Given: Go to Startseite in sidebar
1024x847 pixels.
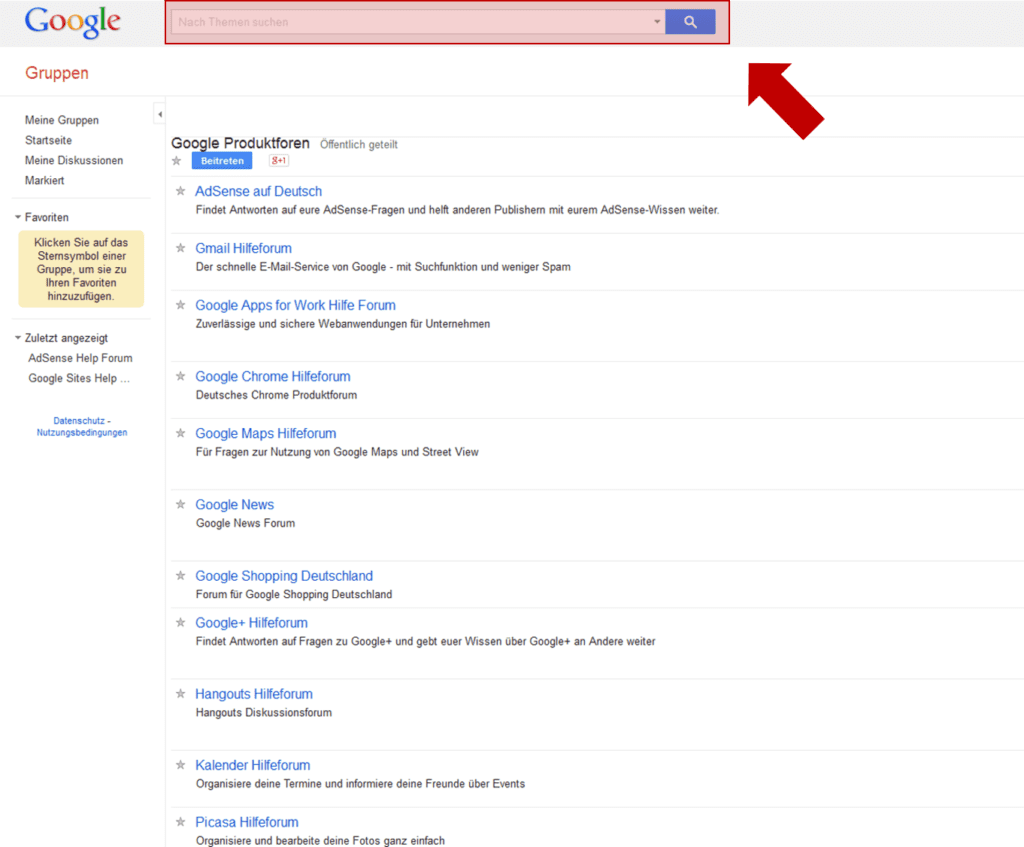Looking at the screenshot, I should tap(48, 140).
